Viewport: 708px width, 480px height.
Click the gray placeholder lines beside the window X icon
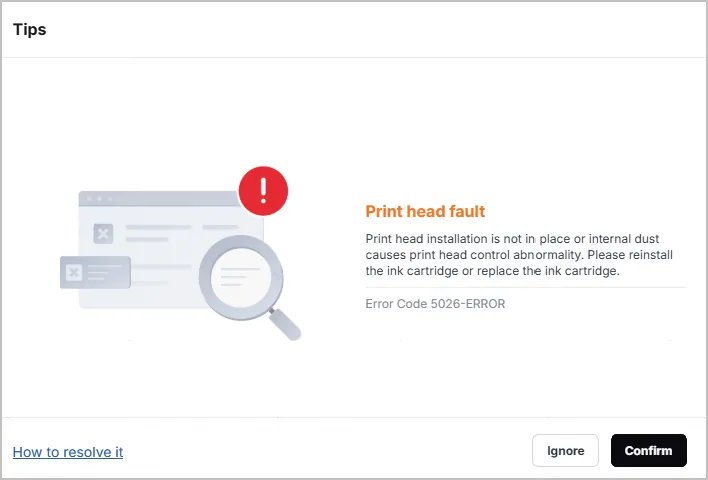tap(159, 233)
